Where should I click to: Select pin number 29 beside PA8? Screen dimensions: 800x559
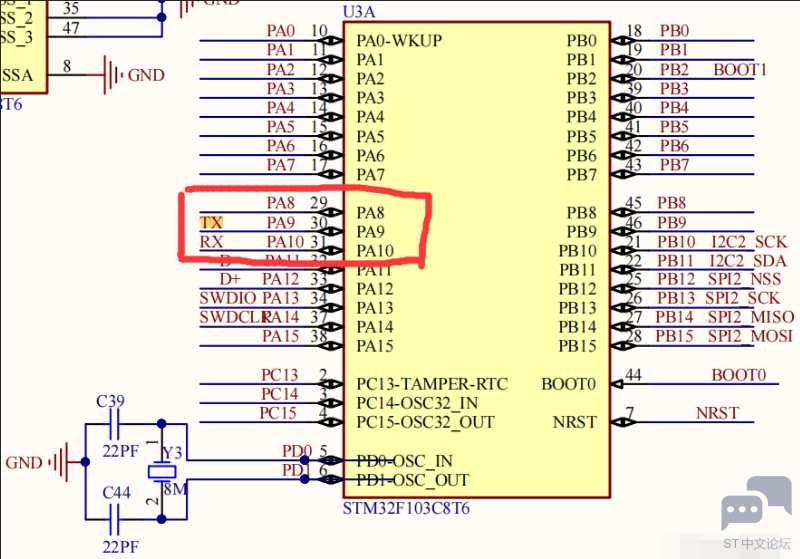pos(319,203)
